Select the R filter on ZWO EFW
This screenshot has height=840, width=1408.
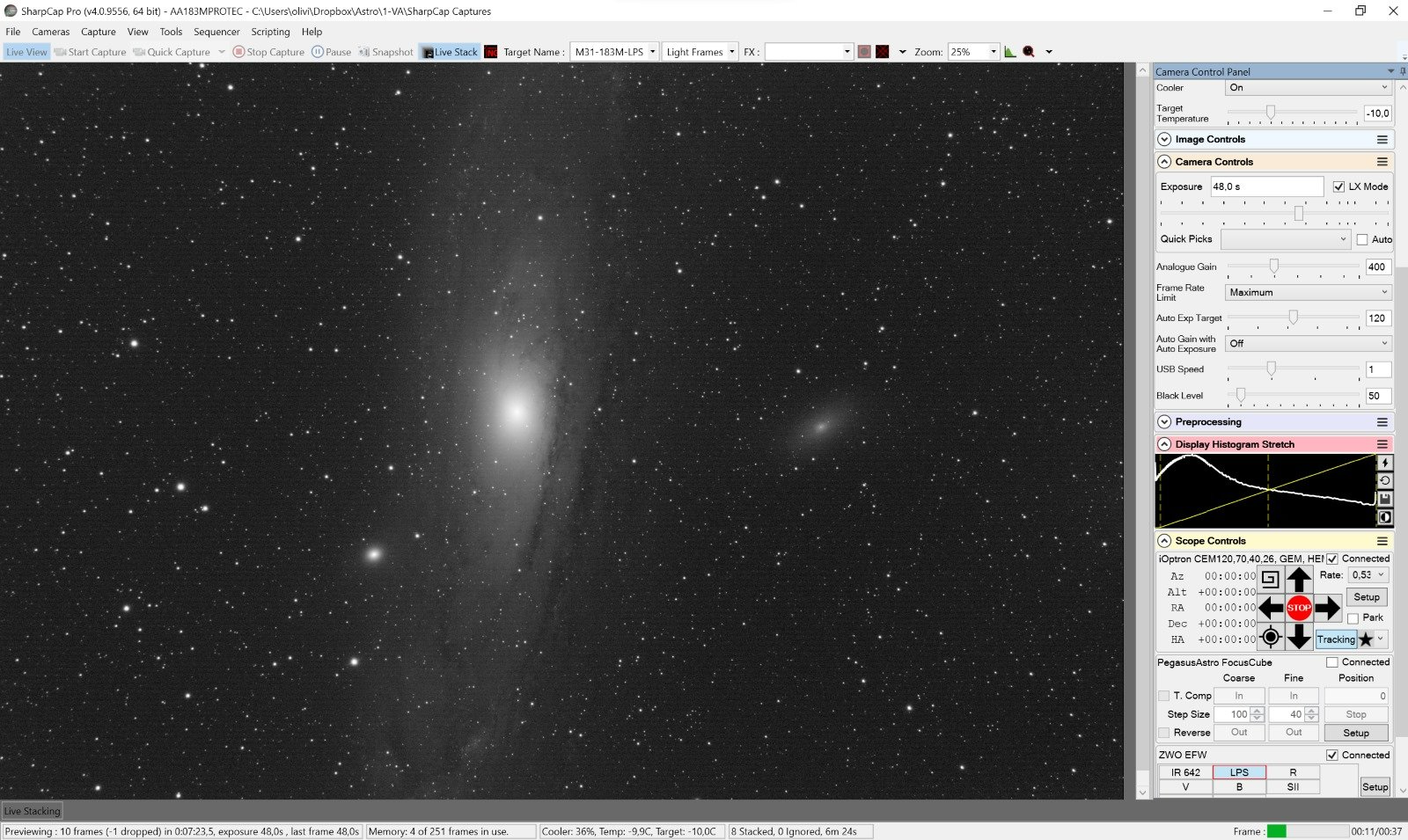point(1293,772)
